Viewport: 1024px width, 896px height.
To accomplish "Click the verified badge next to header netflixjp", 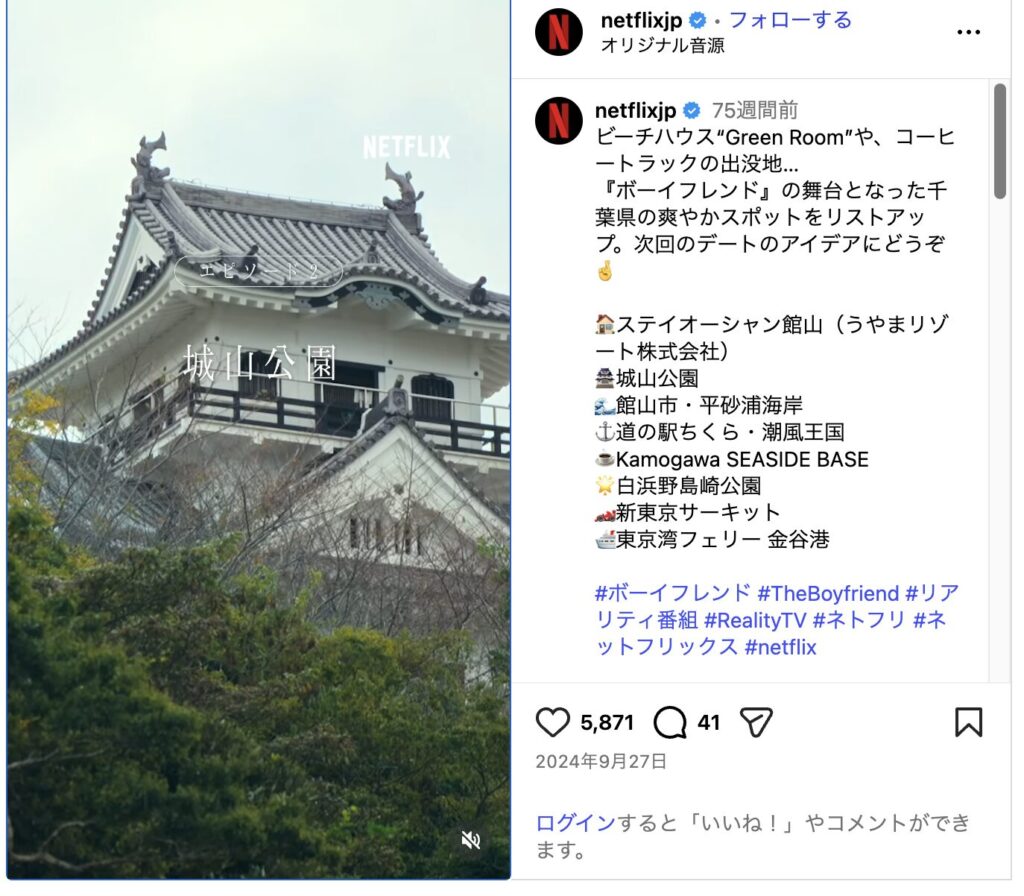I will click(x=697, y=21).
